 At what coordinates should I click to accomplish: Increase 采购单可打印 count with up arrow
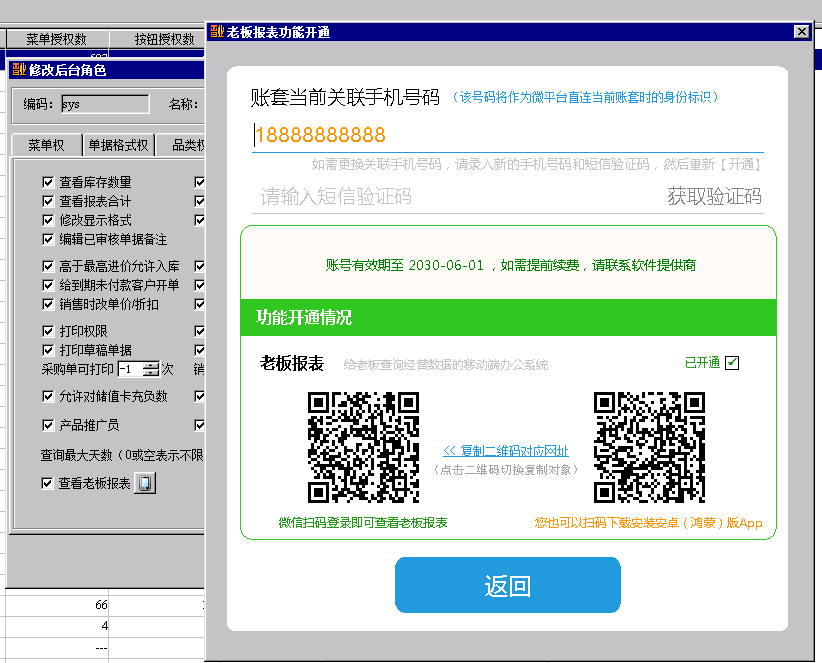[151, 365]
